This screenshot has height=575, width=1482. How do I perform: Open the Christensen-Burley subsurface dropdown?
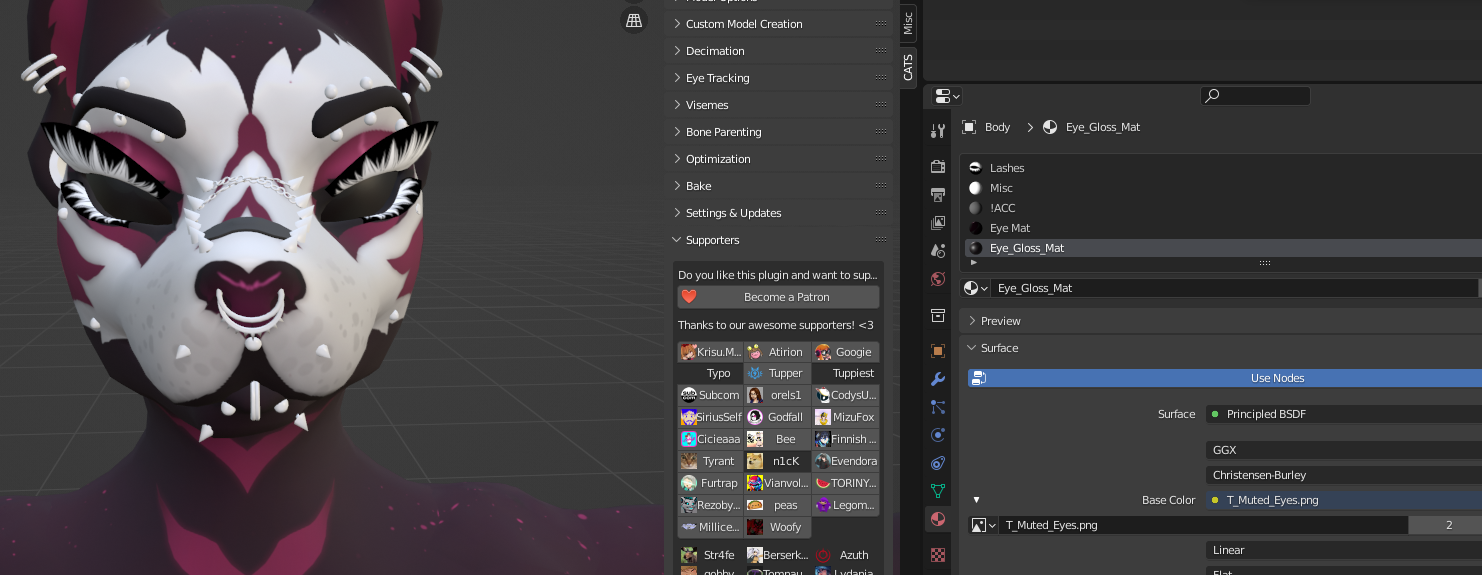1344,475
